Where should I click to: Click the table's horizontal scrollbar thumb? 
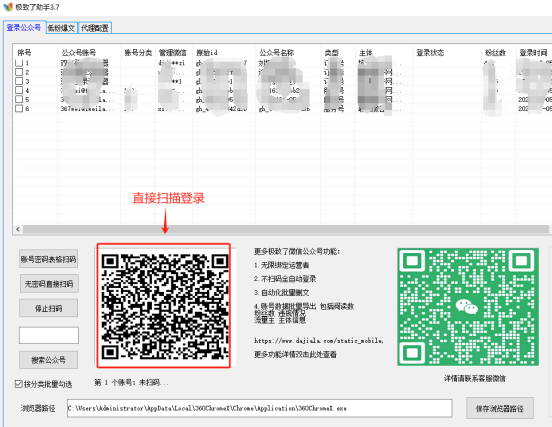[286, 230]
